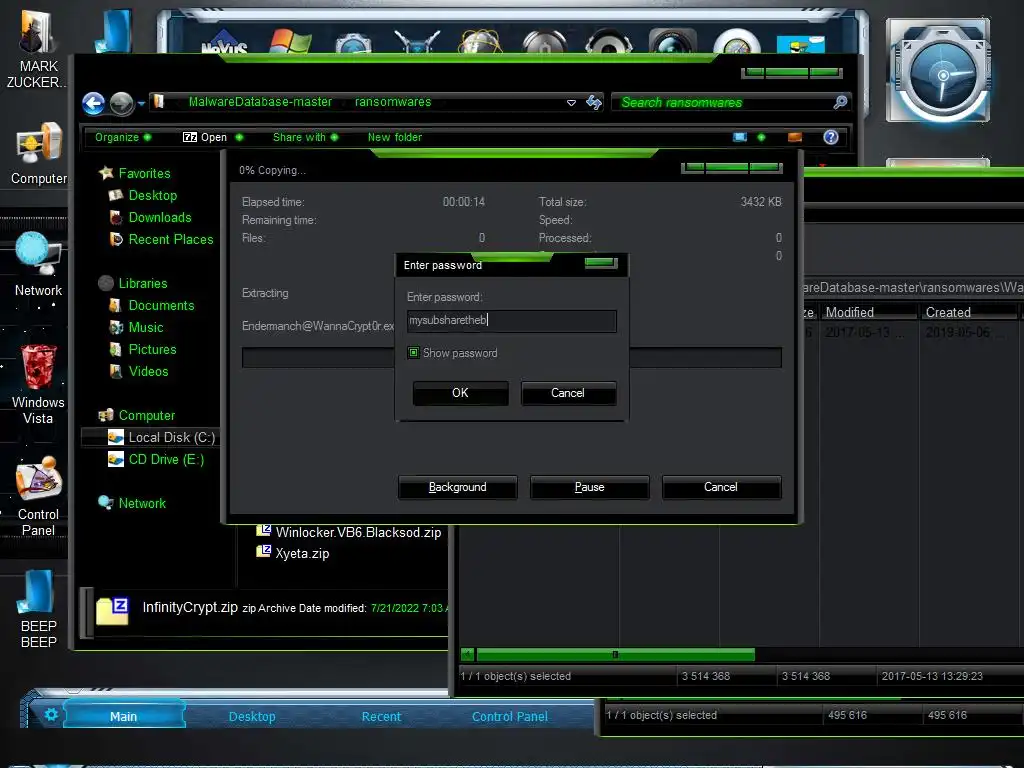1024x768 pixels.
Task: Click the Background button
Action: tap(458, 487)
